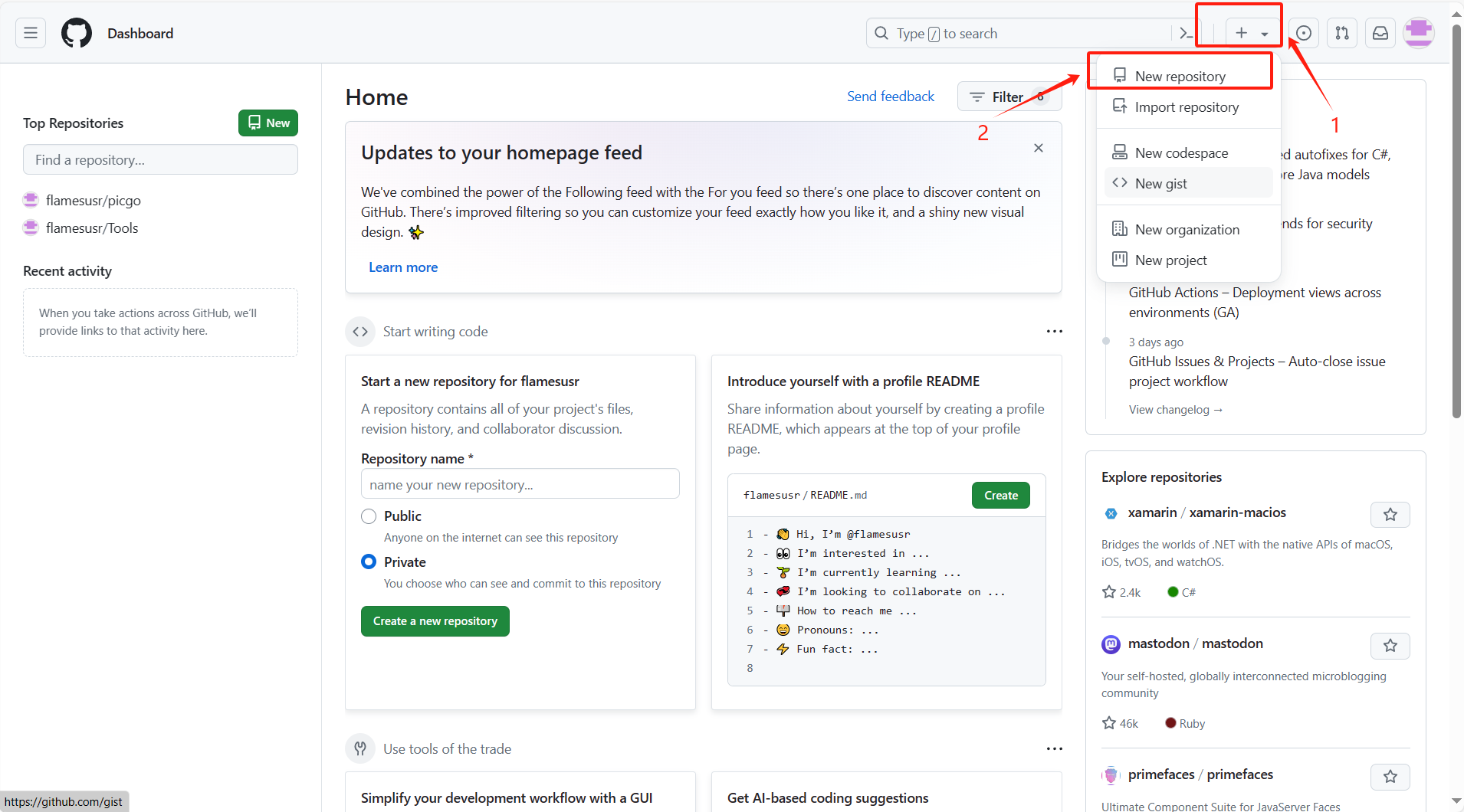
Task: Star the primefaces repository
Action: 1390,777
